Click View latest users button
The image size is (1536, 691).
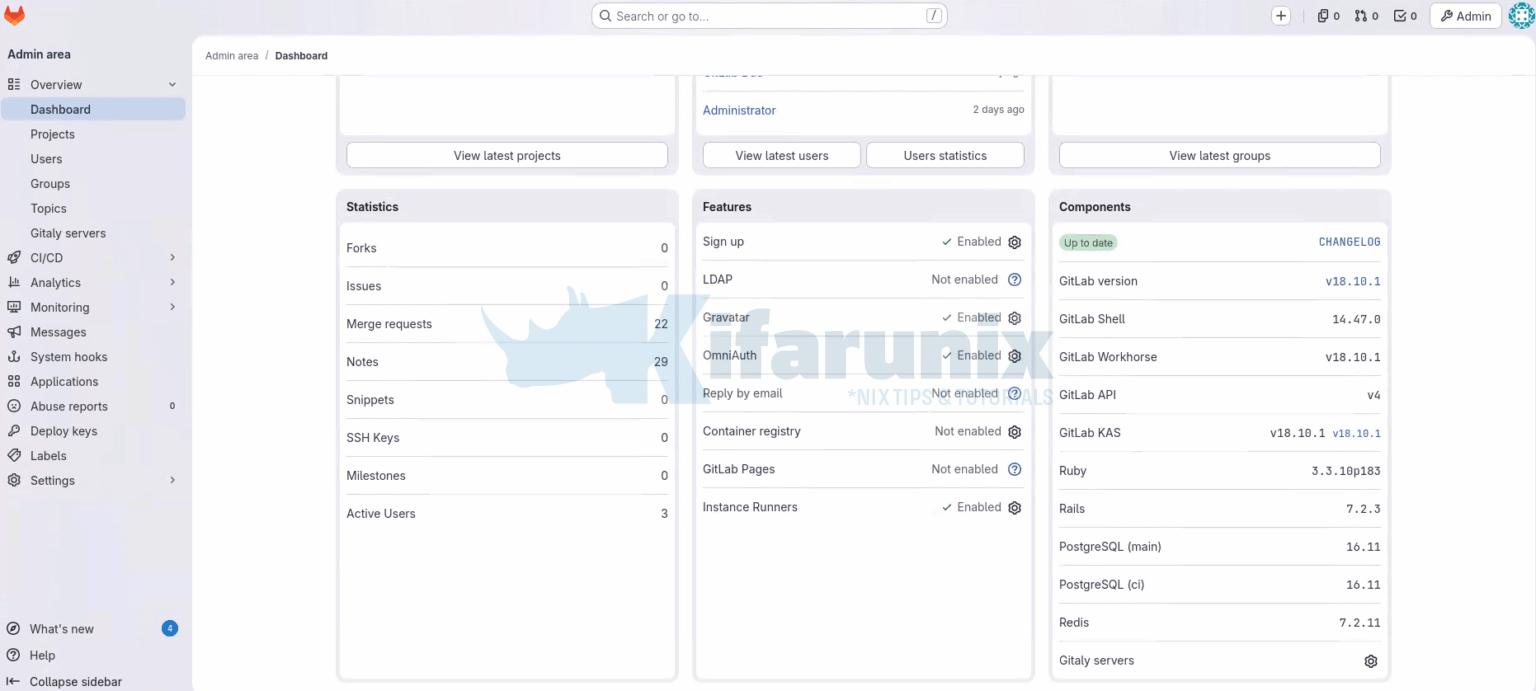[782, 156]
